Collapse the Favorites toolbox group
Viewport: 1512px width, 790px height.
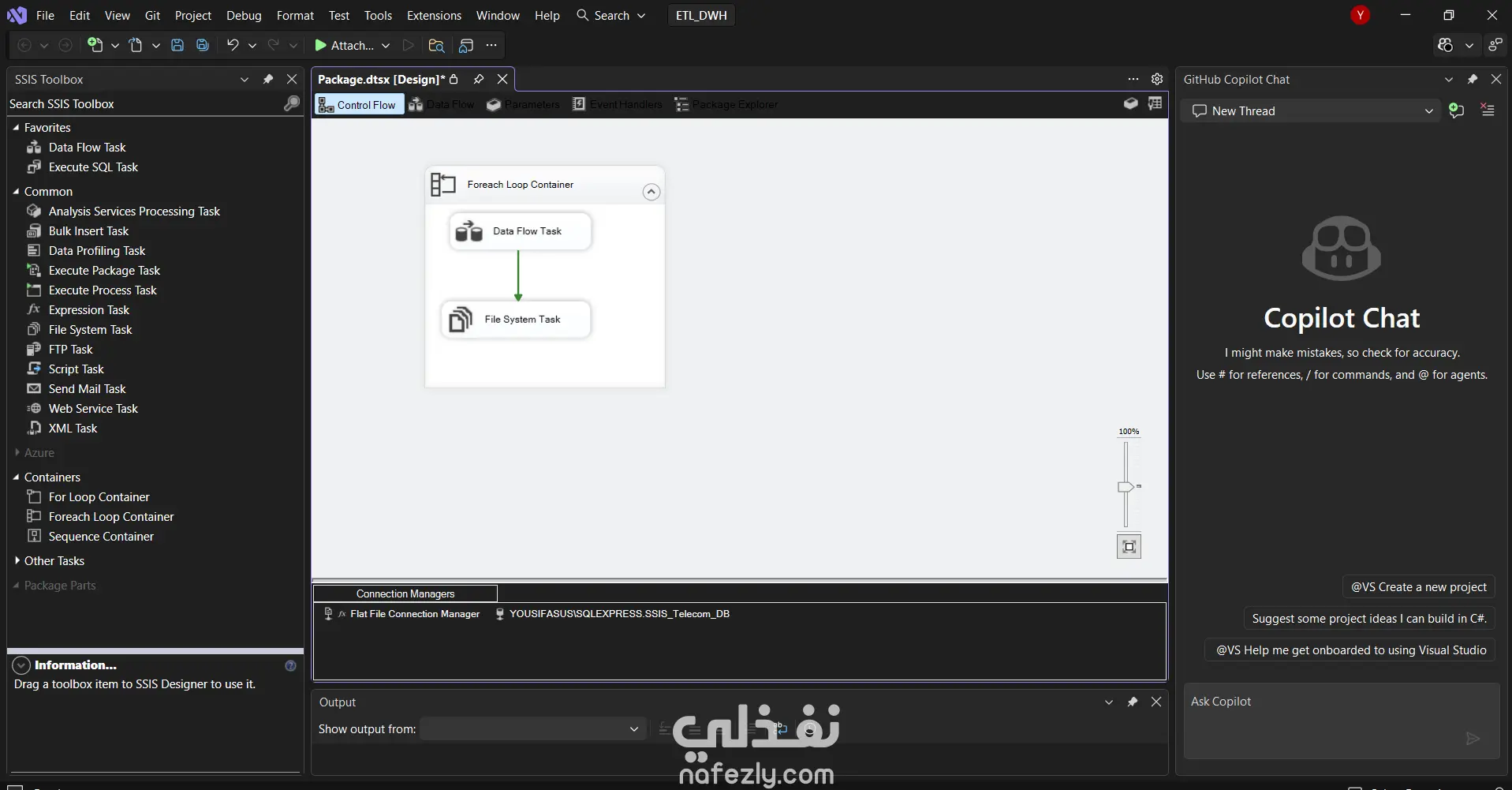pyautogui.click(x=16, y=127)
